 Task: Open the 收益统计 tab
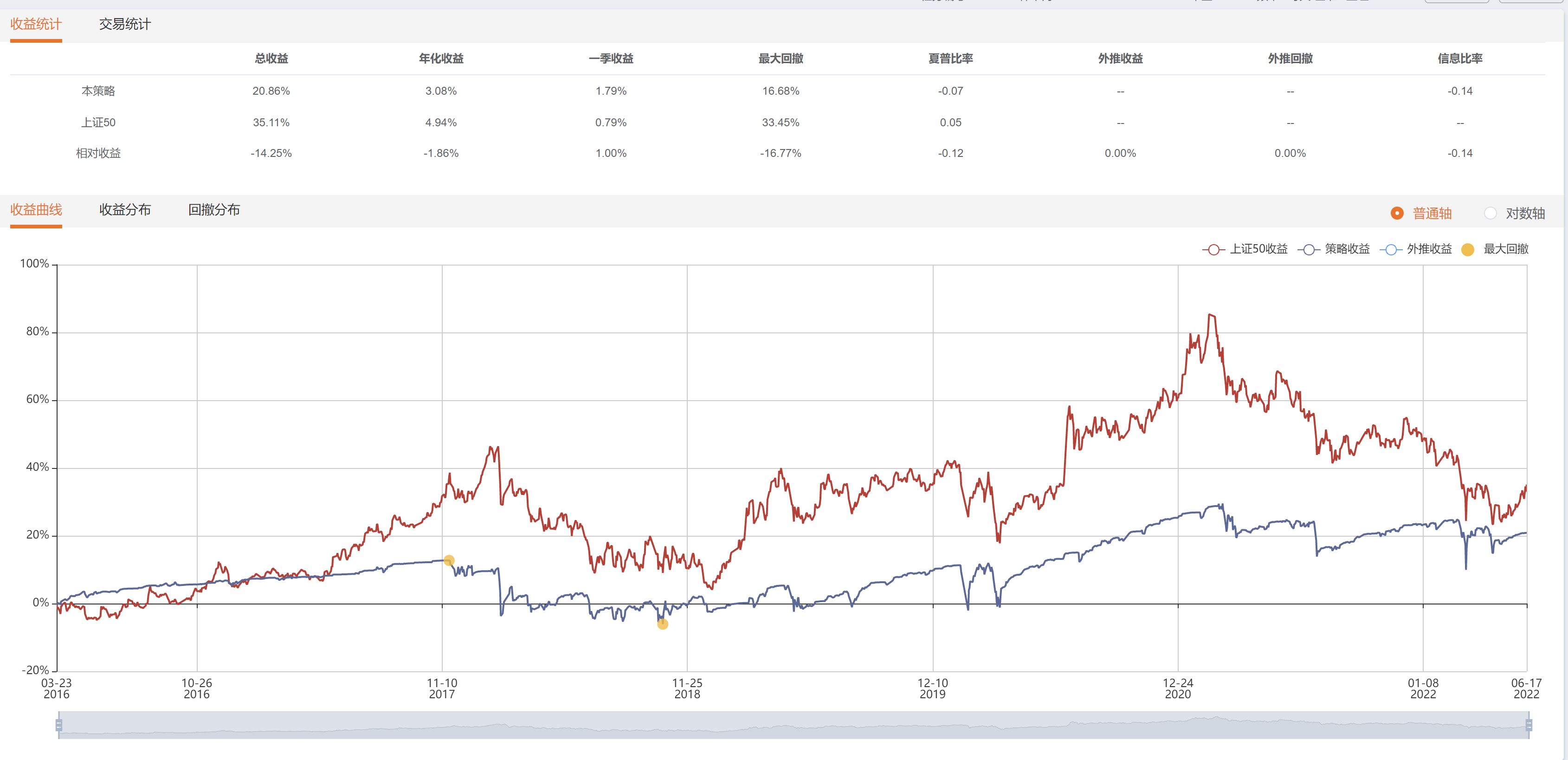click(36, 24)
